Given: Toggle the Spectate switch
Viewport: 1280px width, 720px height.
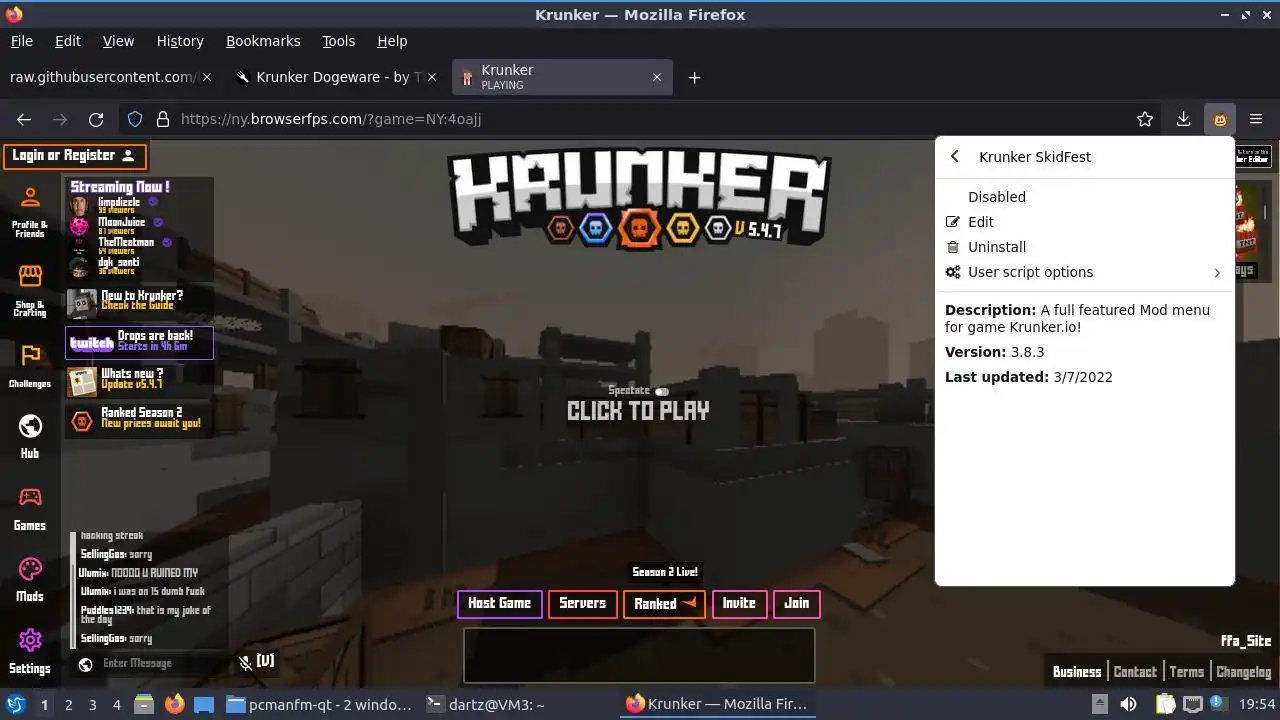Looking at the screenshot, I should tap(662, 391).
